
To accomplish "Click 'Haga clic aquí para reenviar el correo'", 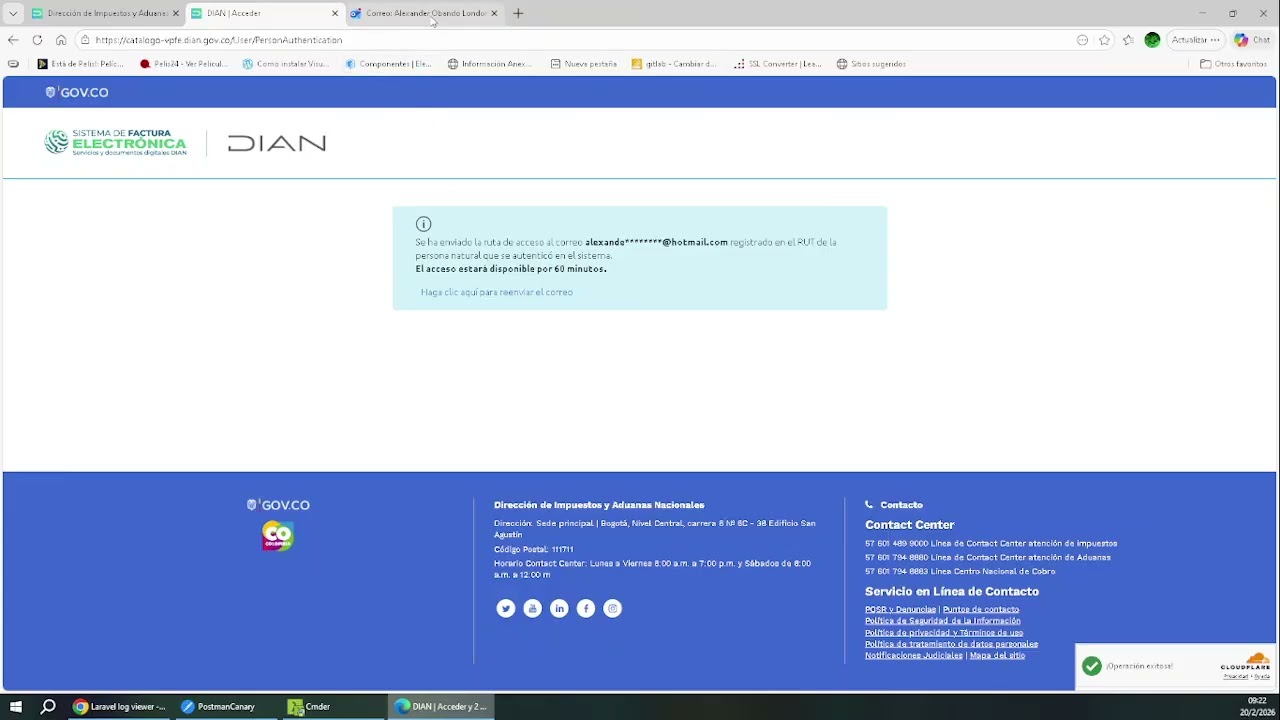I will point(497,292).
